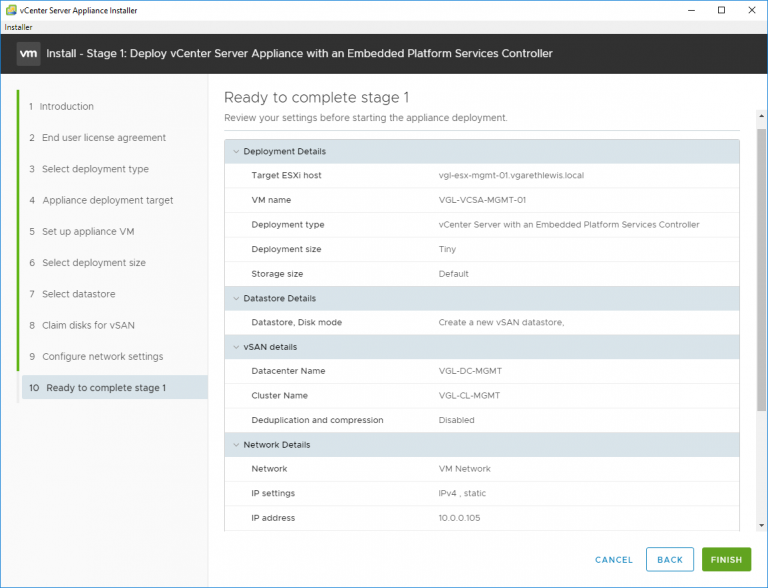Maximize the installer window
Screen dimensions: 768x588
click(x=721, y=10)
